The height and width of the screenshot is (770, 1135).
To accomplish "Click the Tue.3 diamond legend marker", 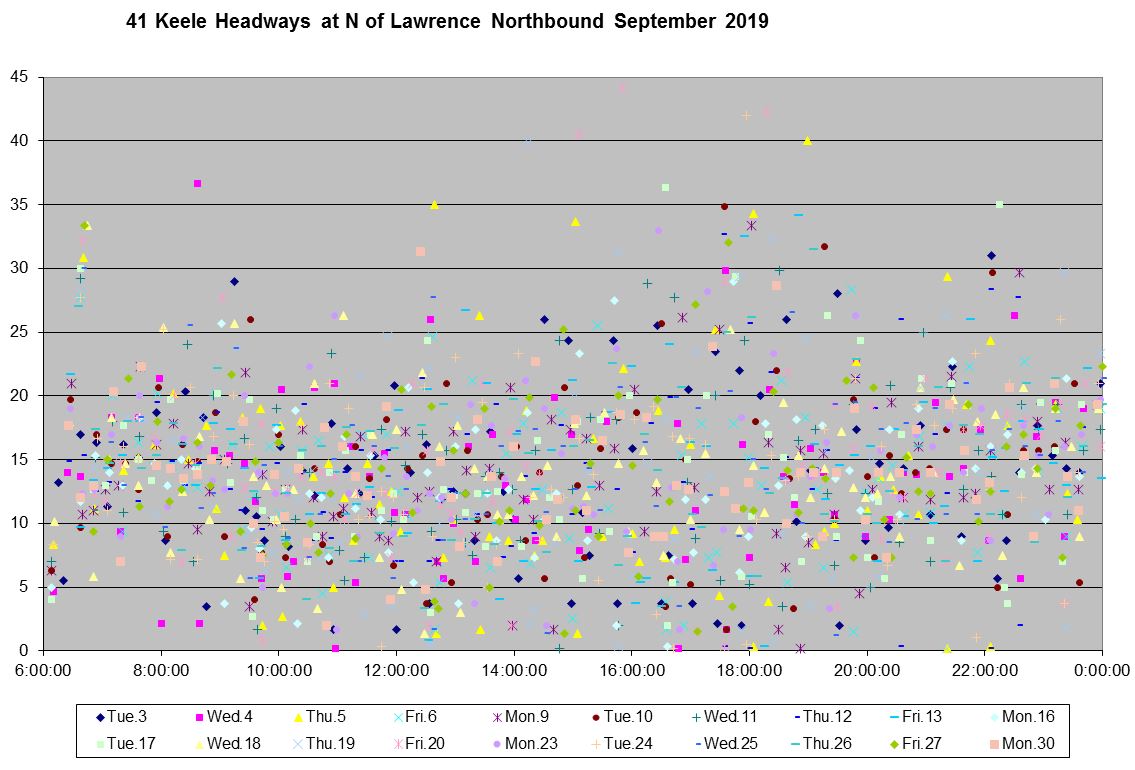I will [100, 717].
